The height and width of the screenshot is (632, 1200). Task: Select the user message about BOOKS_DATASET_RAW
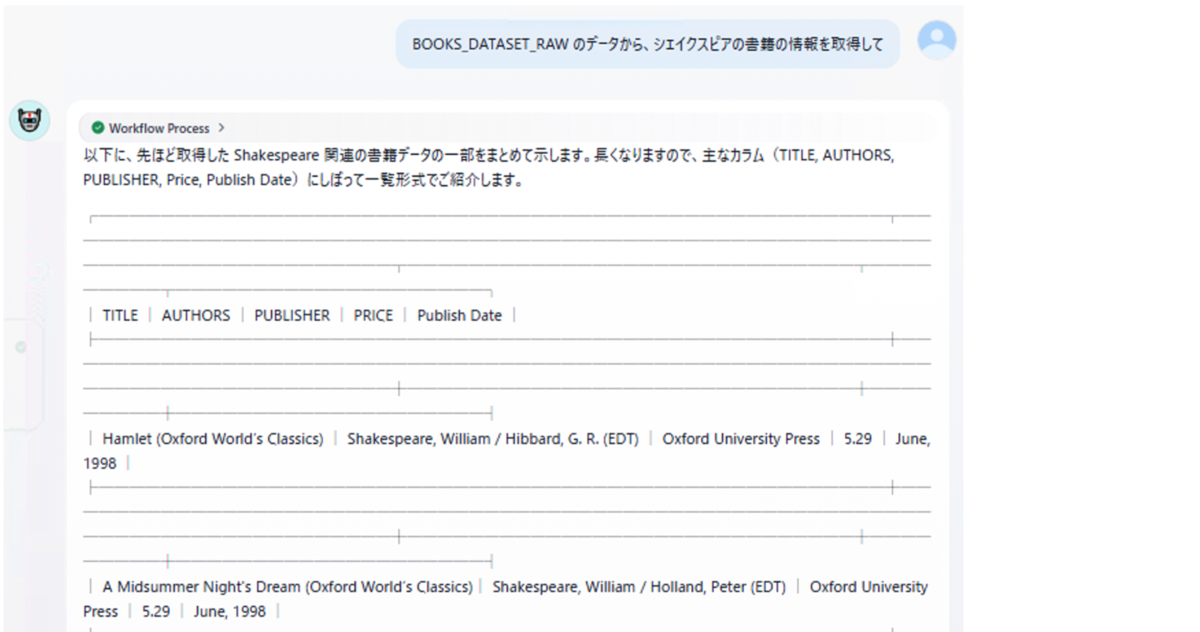click(x=648, y=45)
